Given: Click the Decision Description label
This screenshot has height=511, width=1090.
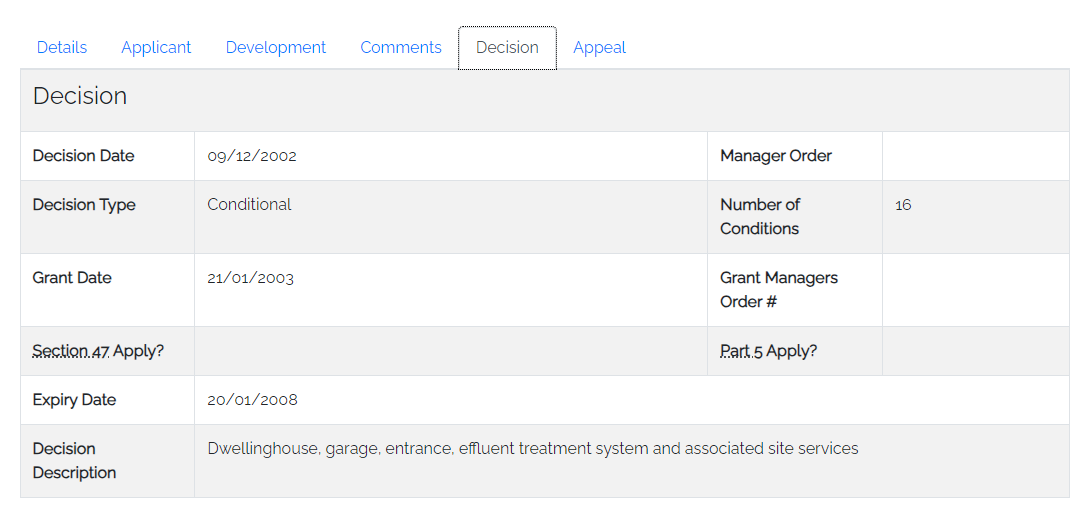Looking at the screenshot, I should click(74, 461).
